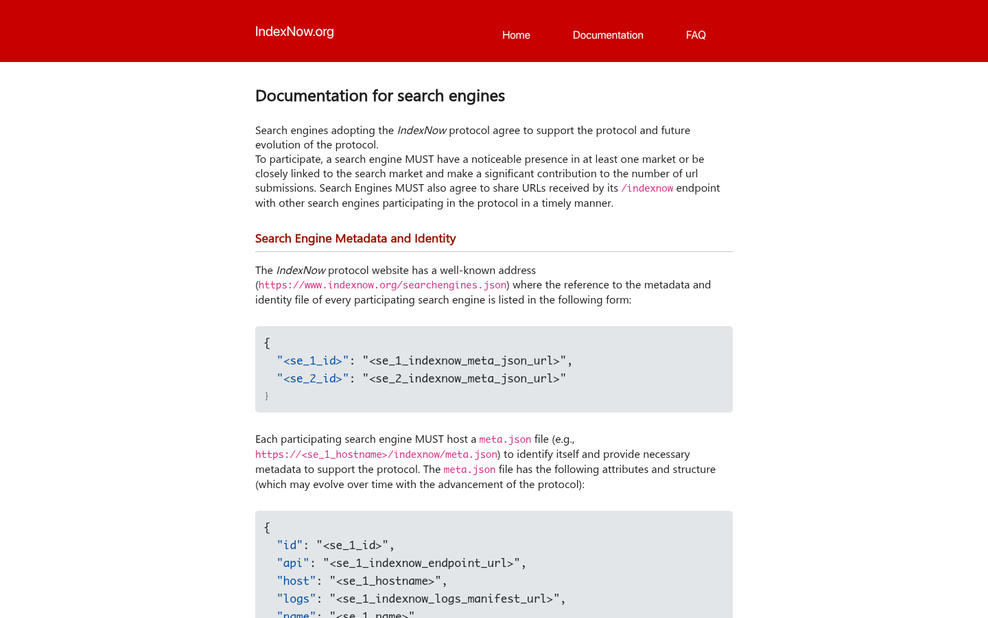The height and width of the screenshot is (618, 988).
Task: Click the IndexNow.org site logo
Action: (294, 31)
